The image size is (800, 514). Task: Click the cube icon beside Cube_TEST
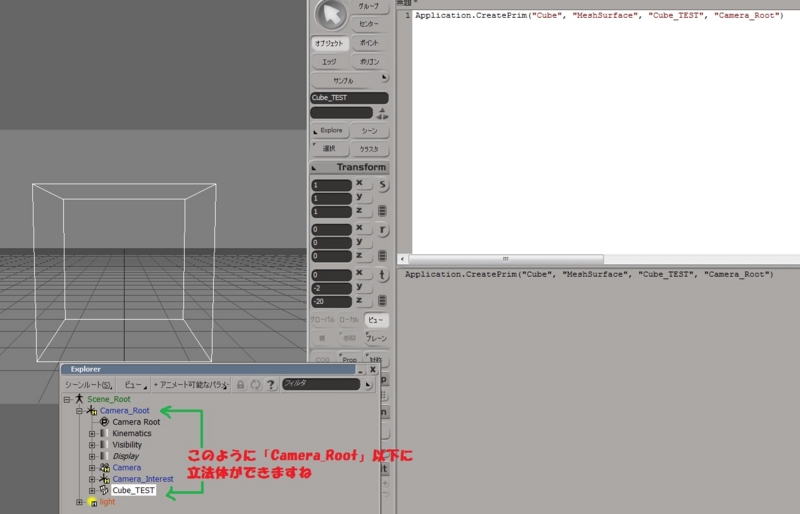tap(104, 490)
